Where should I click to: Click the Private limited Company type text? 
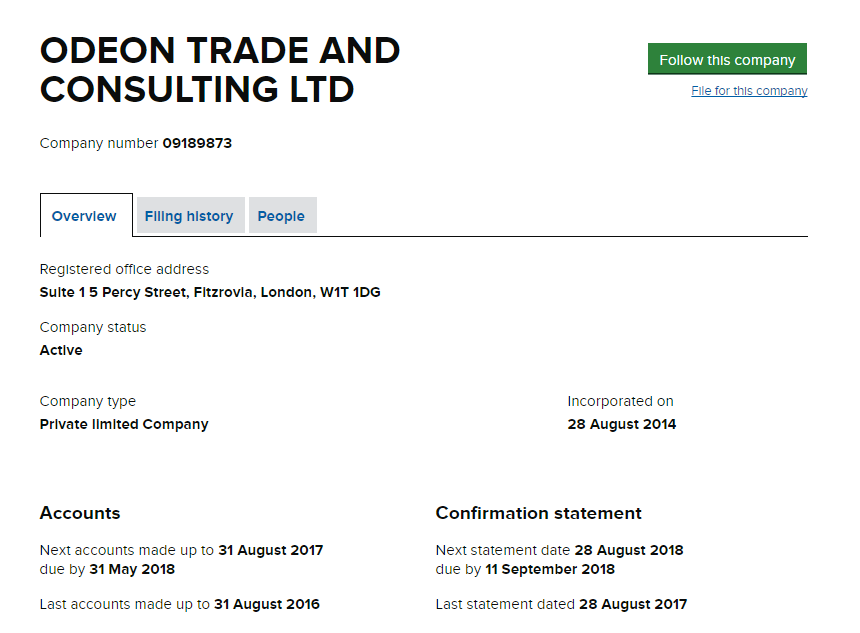click(x=124, y=424)
